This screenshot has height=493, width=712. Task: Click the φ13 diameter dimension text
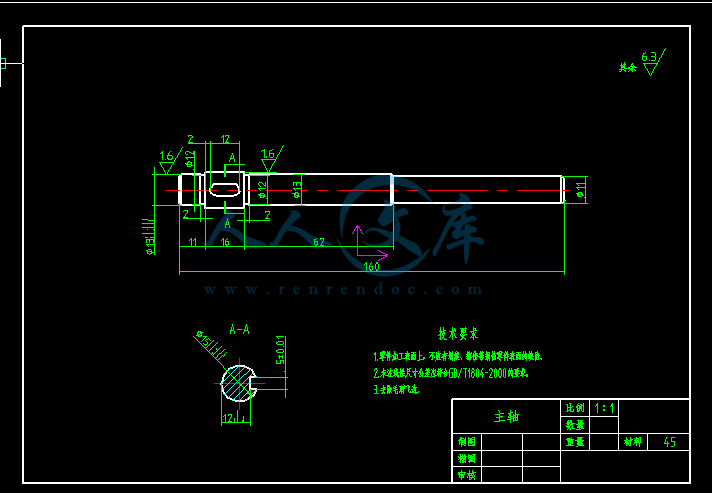(x=297, y=188)
